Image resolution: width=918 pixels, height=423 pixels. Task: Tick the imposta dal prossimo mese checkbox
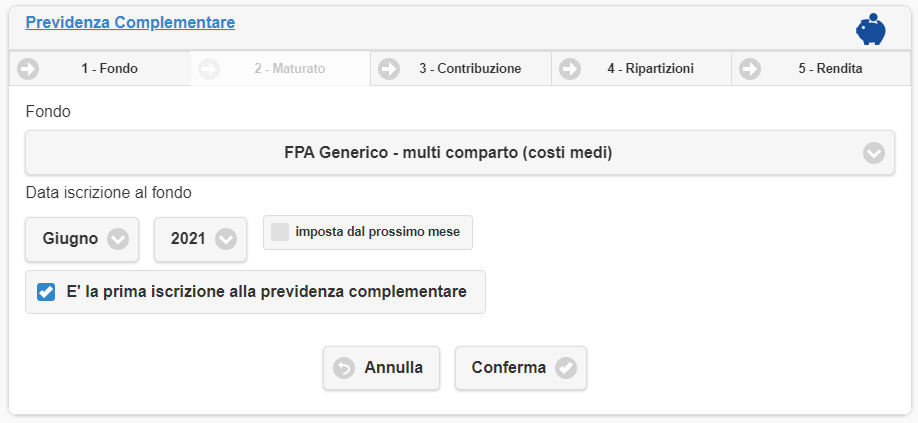point(280,232)
